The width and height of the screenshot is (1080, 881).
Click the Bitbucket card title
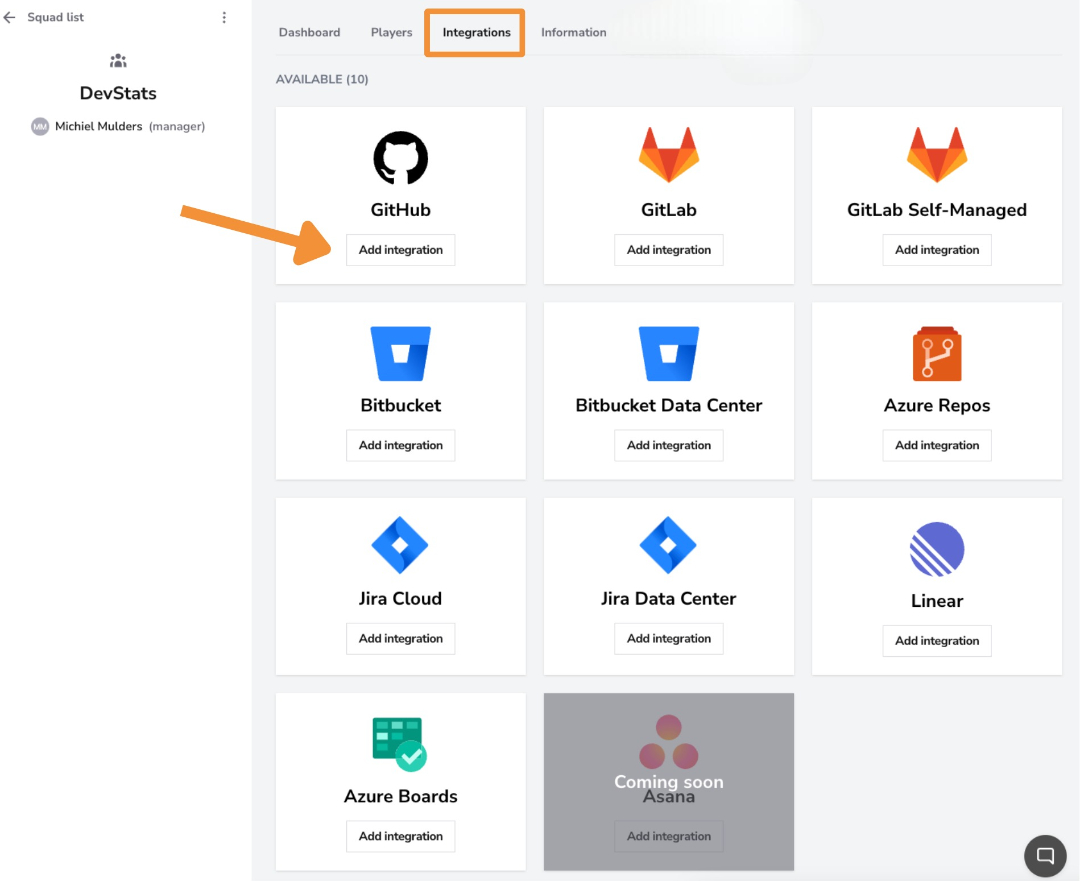coord(400,406)
